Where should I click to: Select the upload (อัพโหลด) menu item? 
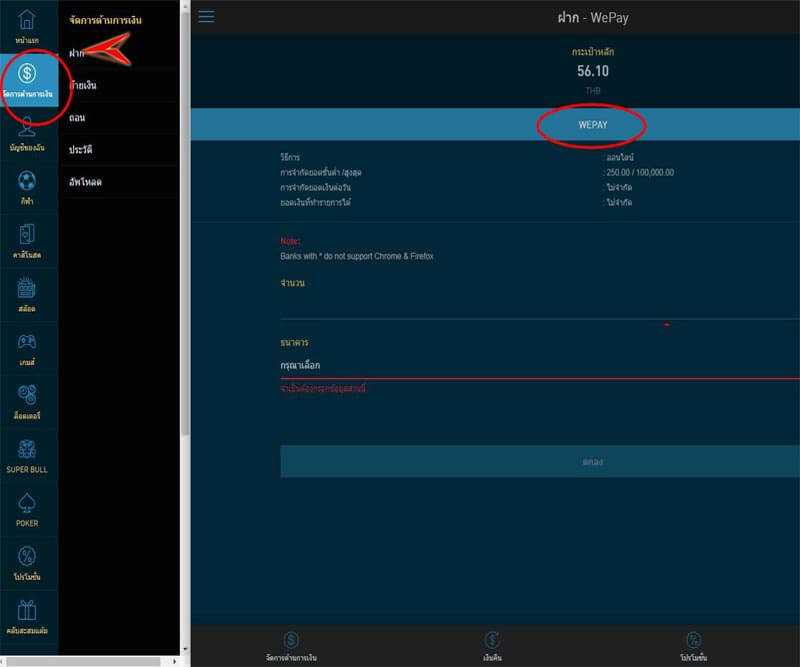tap(119, 182)
